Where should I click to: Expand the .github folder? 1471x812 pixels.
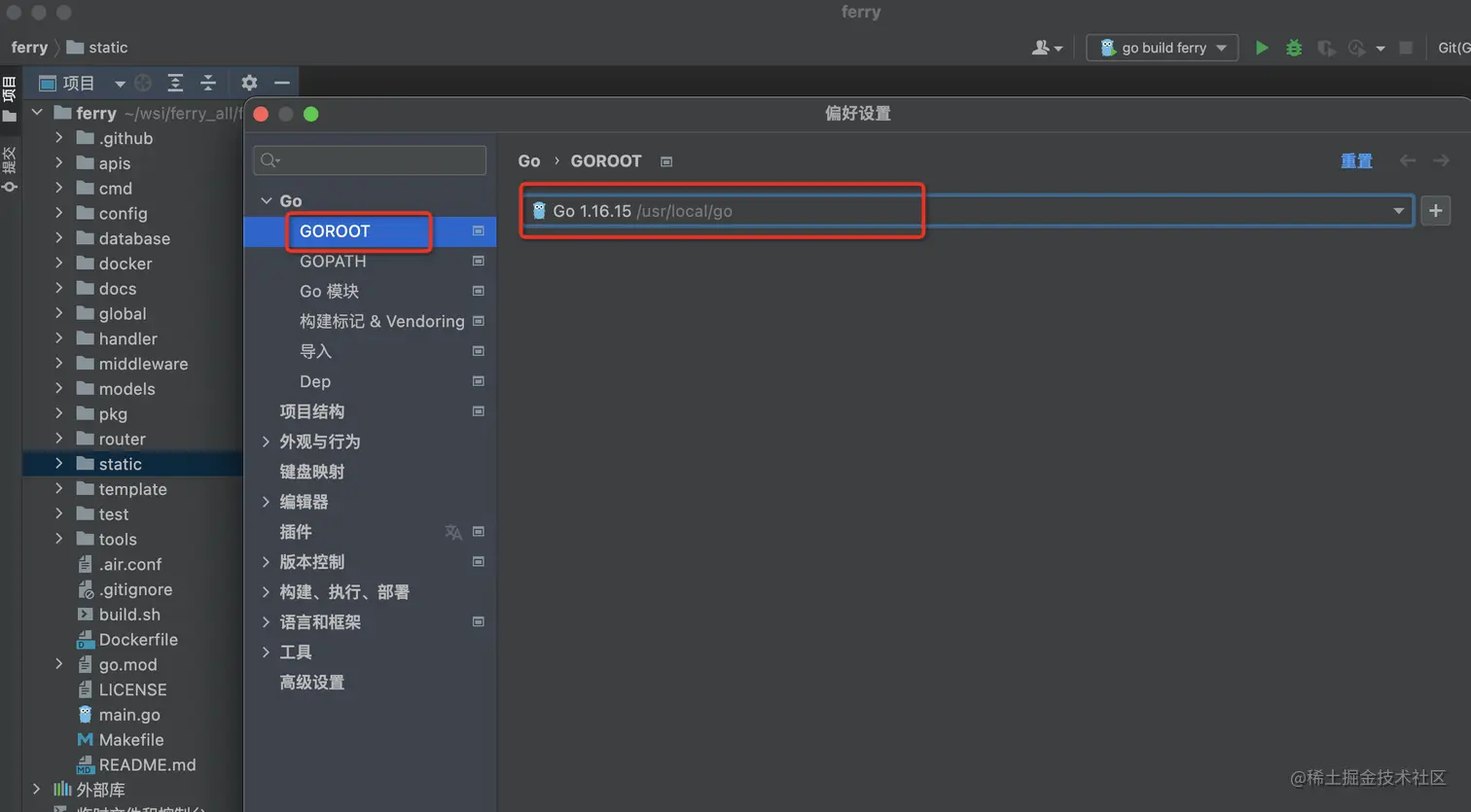[x=59, y=138]
